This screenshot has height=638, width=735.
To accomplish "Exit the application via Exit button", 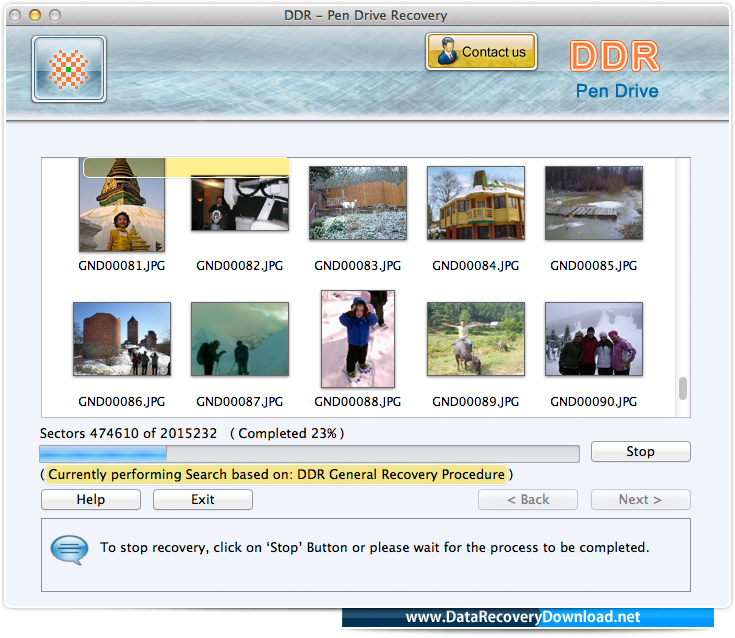I will pos(202,499).
